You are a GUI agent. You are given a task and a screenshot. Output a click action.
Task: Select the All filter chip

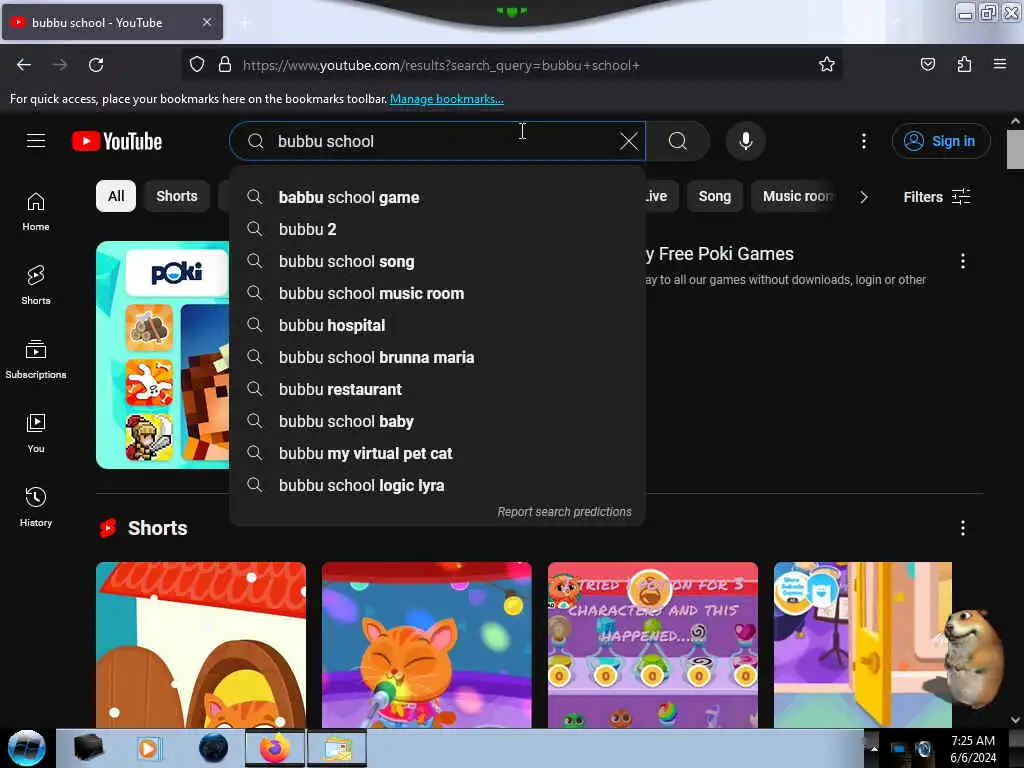tap(116, 196)
